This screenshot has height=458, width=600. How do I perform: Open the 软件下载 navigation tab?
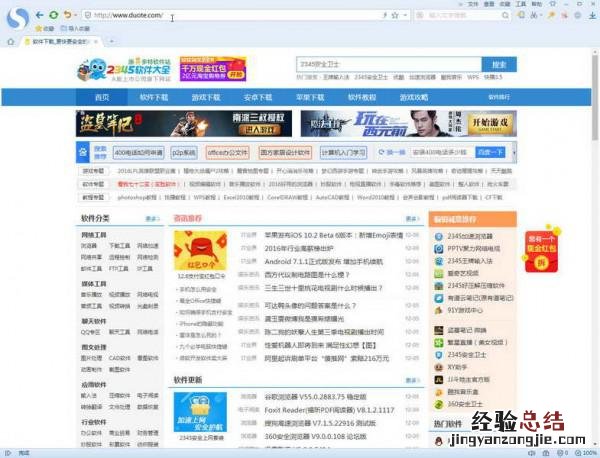tap(153, 97)
